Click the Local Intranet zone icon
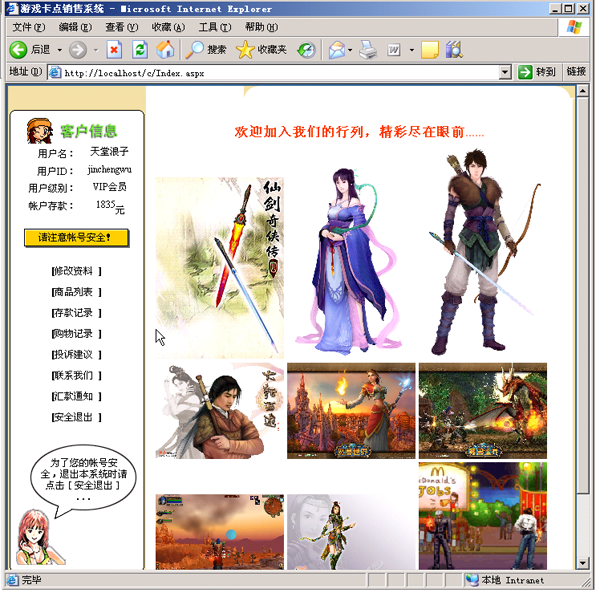The image size is (600, 597). pyautogui.click(x=472, y=580)
